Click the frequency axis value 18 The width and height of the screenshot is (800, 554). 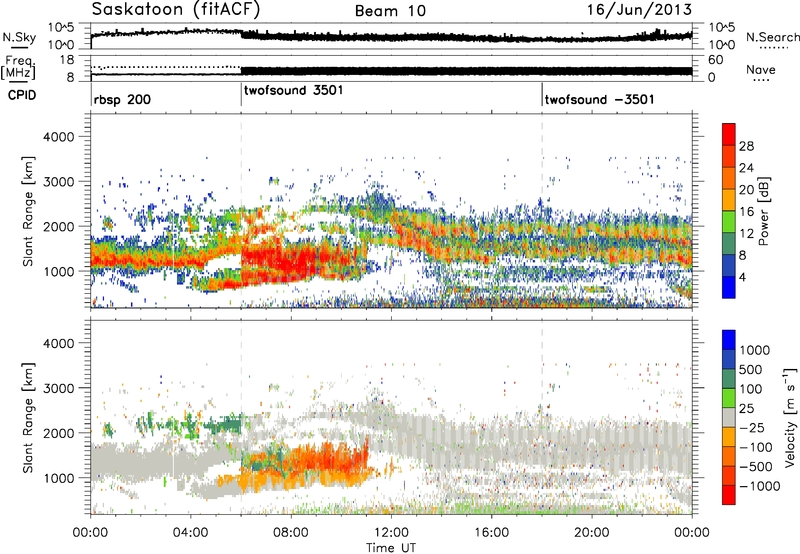[67, 59]
